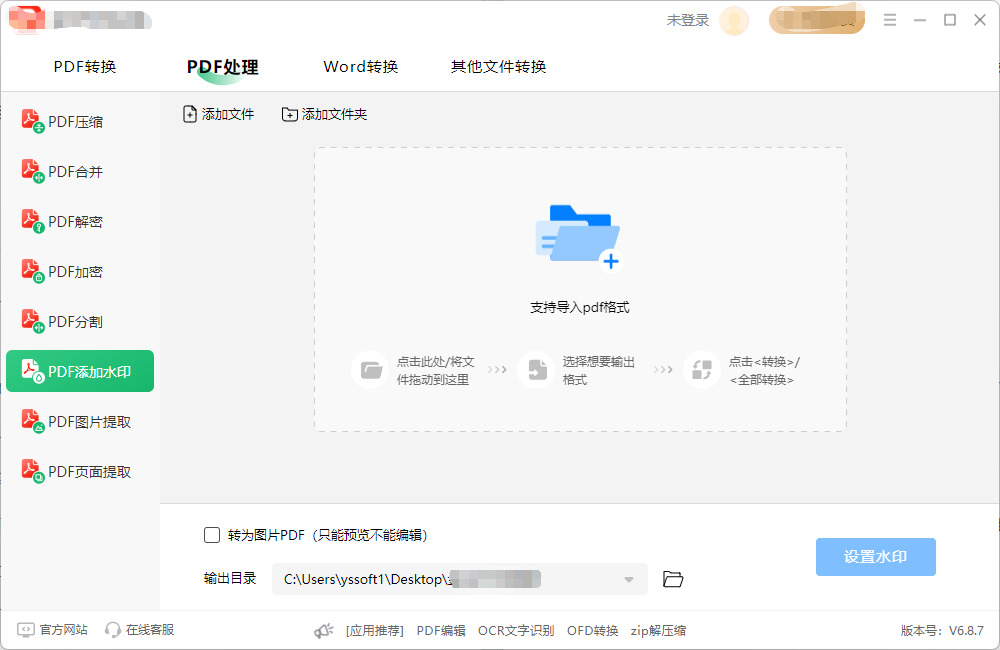The width and height of the screenshot is (1000, 650).
Task: Click the 添加文件 toolbar label
Action: coord(228,114)
